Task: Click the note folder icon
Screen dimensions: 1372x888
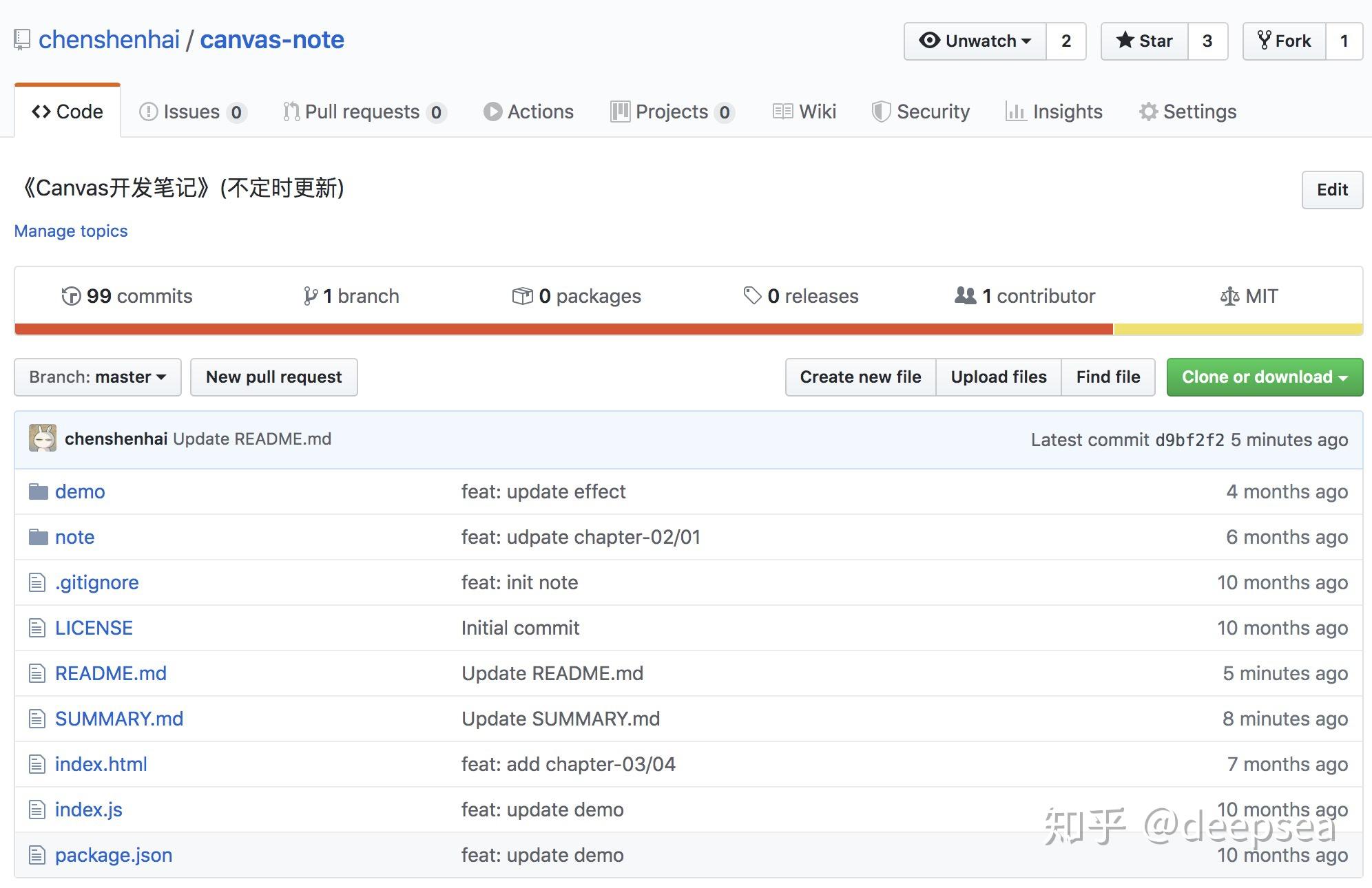Action: [x=39, y=537]
